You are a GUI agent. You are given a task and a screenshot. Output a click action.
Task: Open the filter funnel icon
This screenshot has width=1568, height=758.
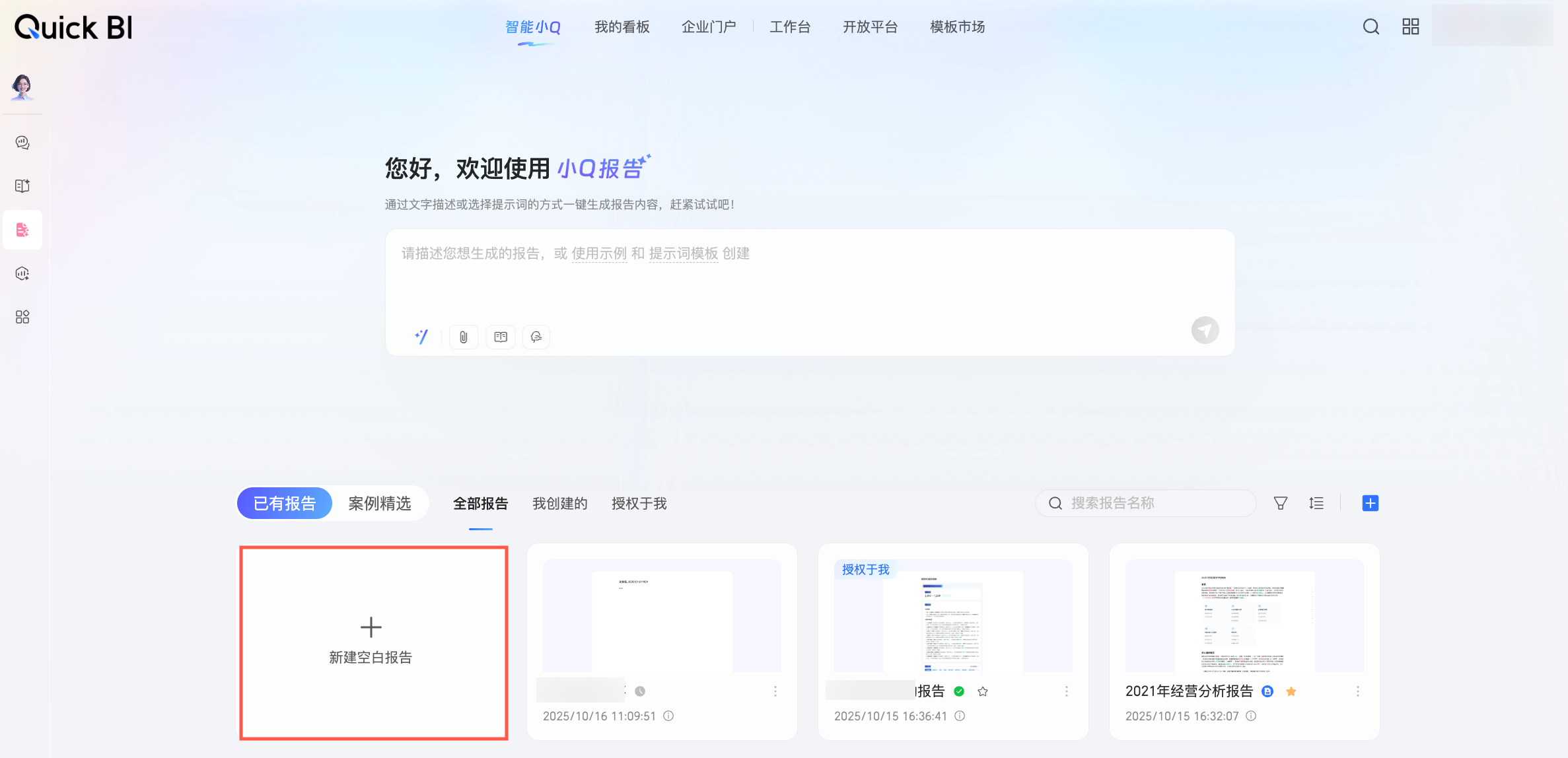pyautogui.click(x=1280, y=503)
